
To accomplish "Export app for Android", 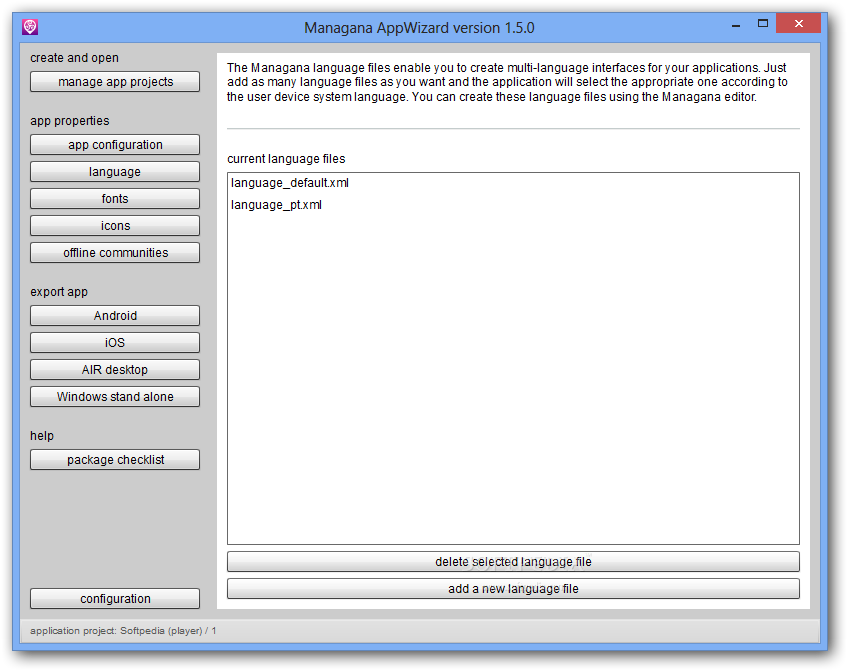I will 115,316.
